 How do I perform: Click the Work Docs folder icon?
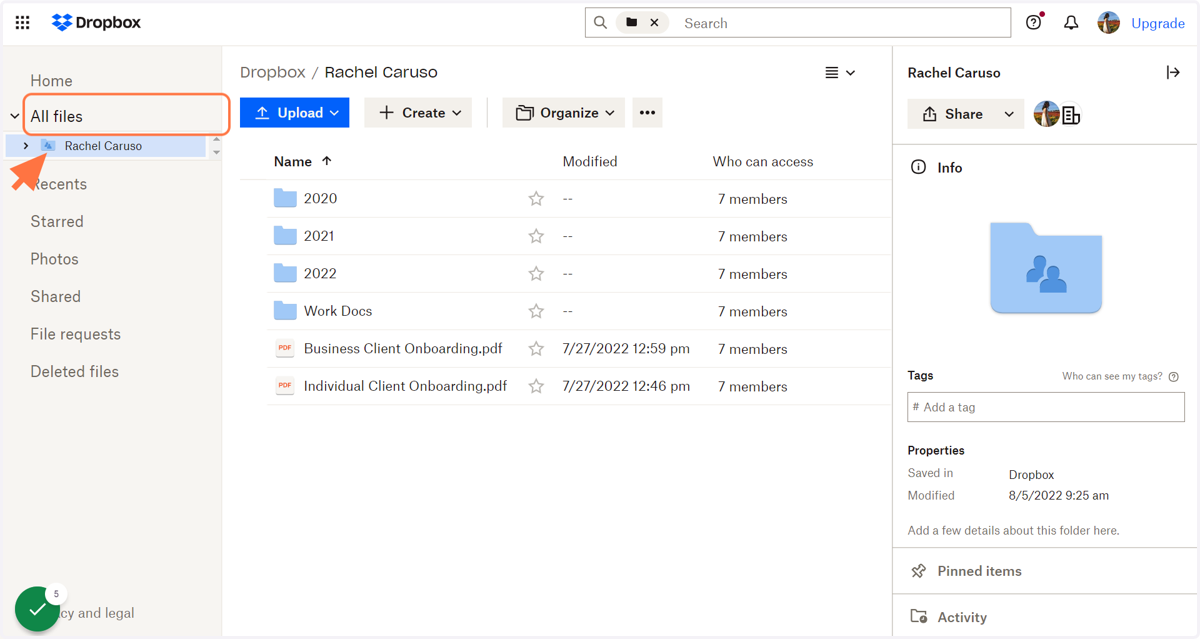coord(285,311)
